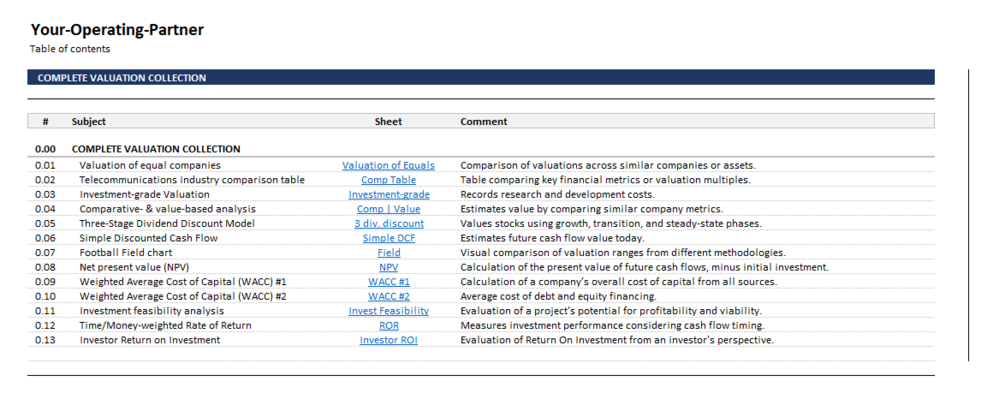Select the dark blue COMPLETE VALUATION COLLECTION banner
The image size is (1005, 405).
[x=481, y=78]
